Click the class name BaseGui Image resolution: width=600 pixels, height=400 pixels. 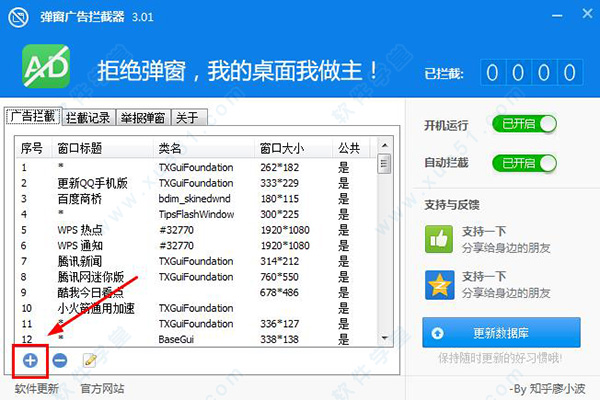pos(176,339)
